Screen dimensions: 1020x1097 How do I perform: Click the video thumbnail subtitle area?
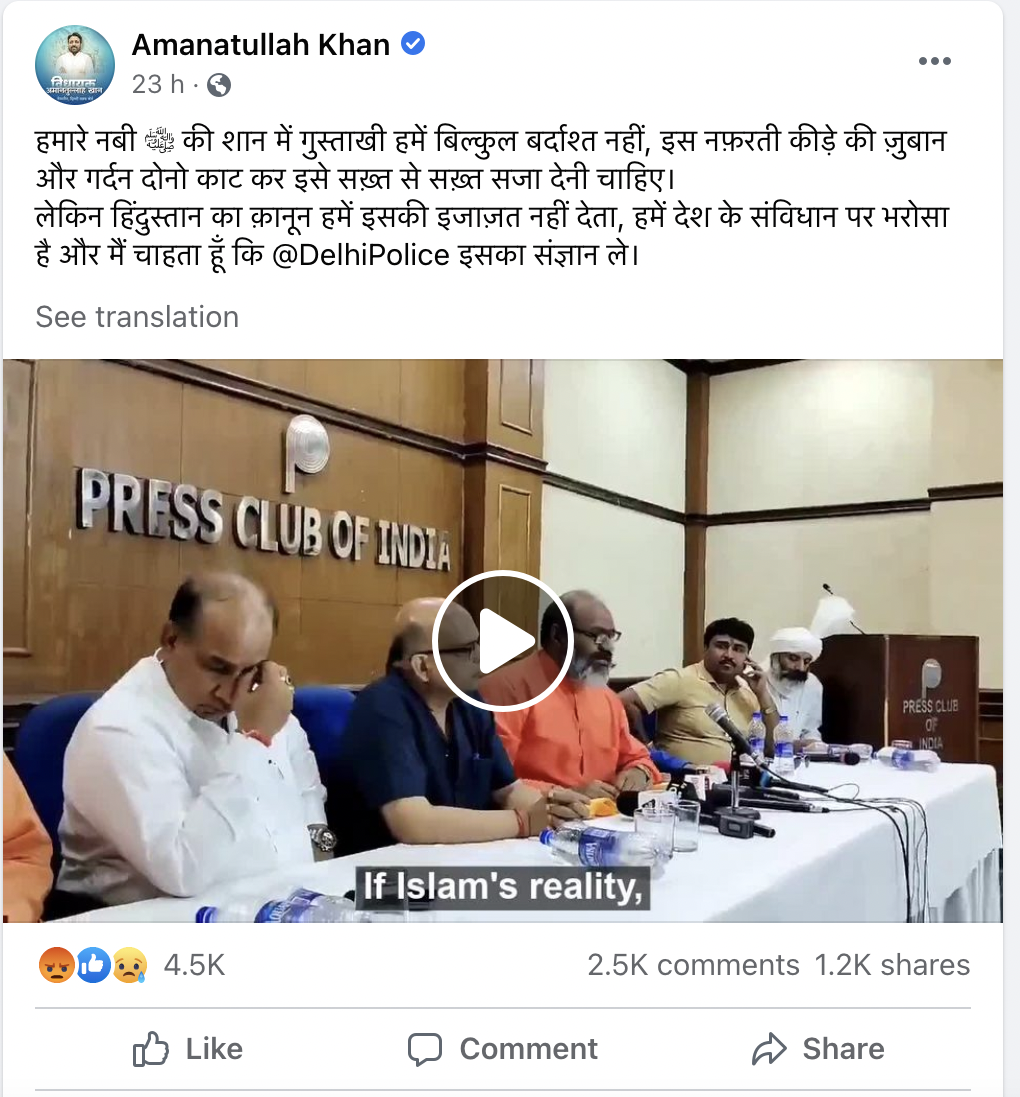[502, 886]
